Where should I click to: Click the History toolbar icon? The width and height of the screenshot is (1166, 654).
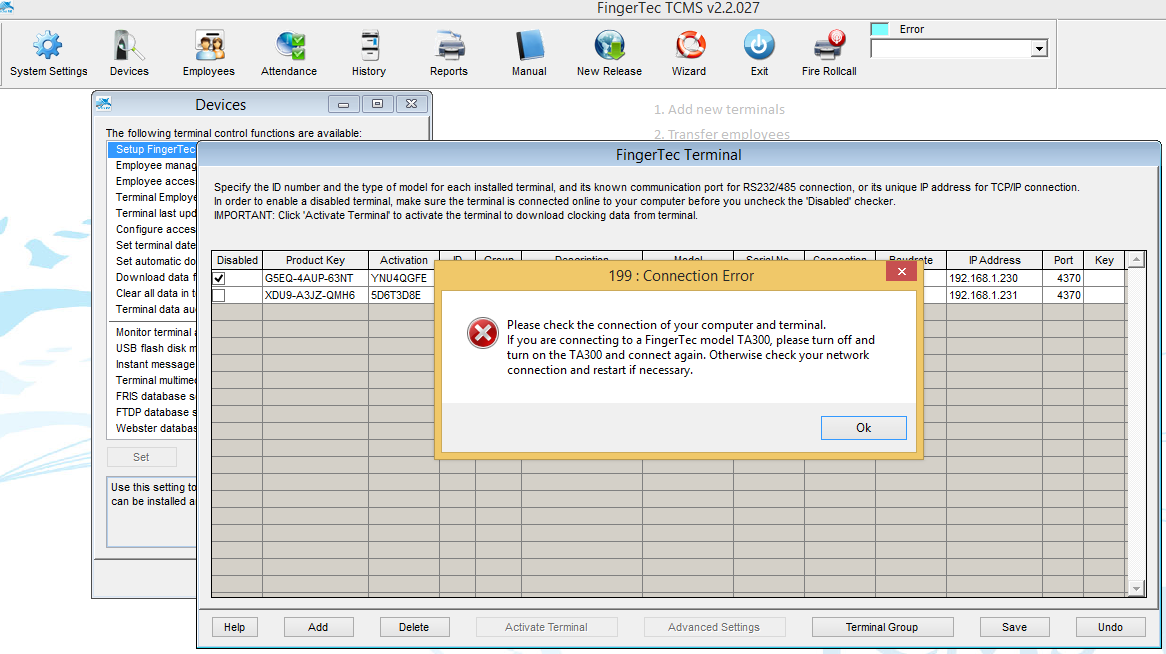click(x=369, y=54)
